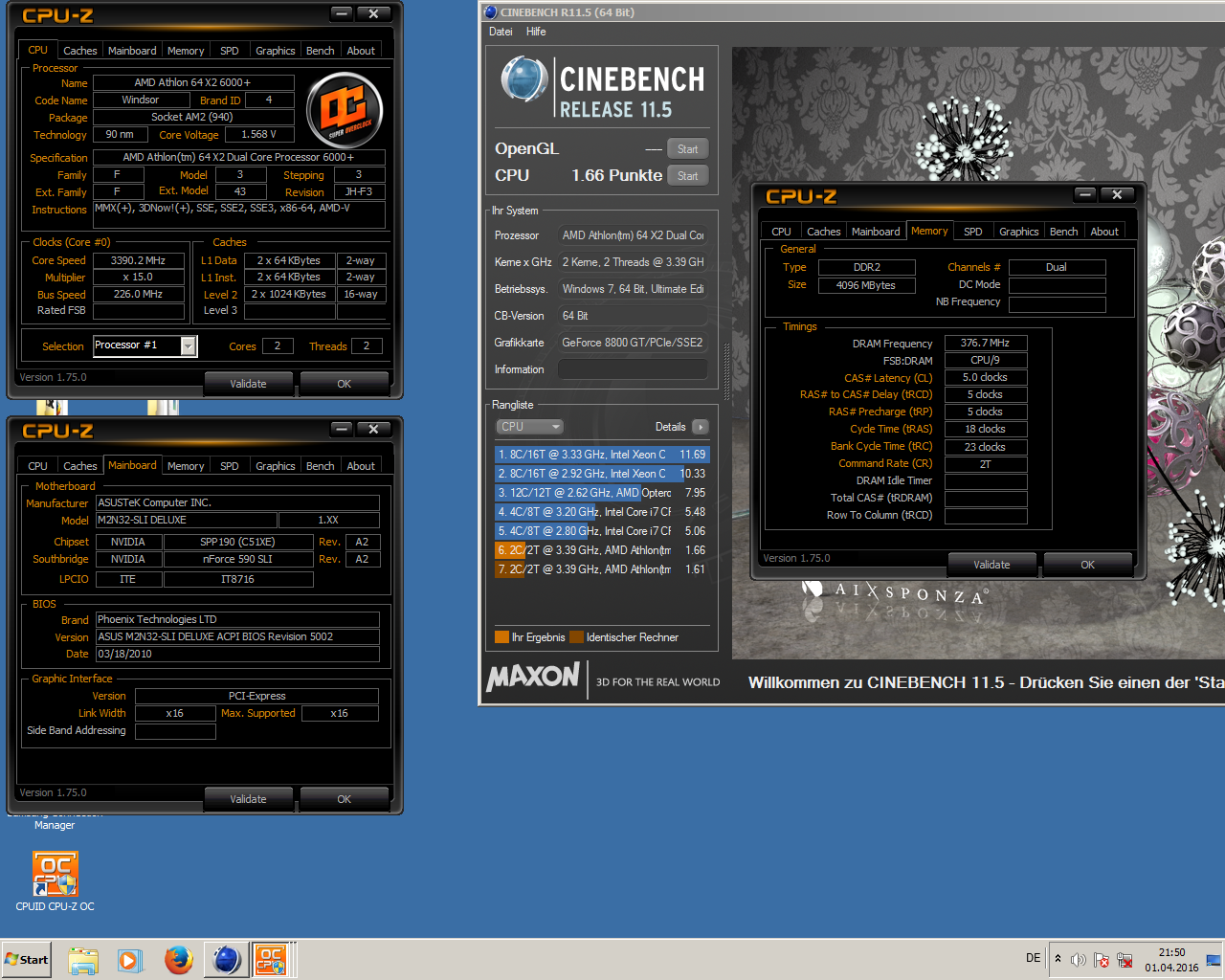
Task: Click the Information field in Cinebench
Action: 633,369
